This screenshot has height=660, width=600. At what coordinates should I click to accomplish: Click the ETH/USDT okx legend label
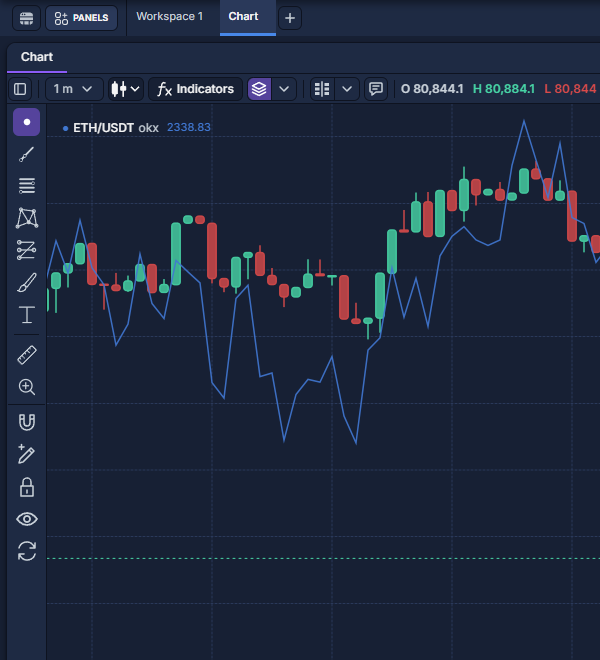pyautogui.click(x=116, y=128)
